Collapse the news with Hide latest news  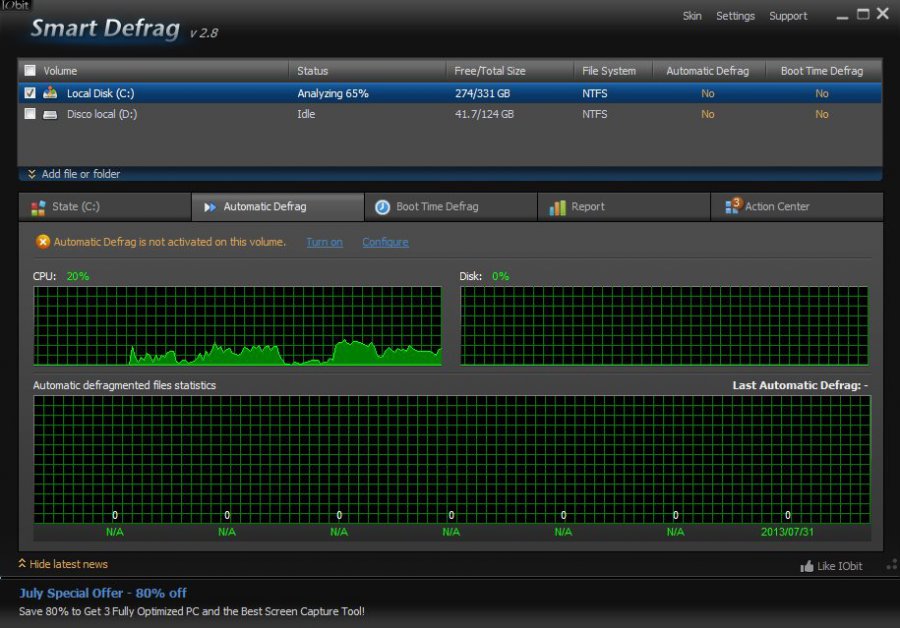(x=63, y=564)
